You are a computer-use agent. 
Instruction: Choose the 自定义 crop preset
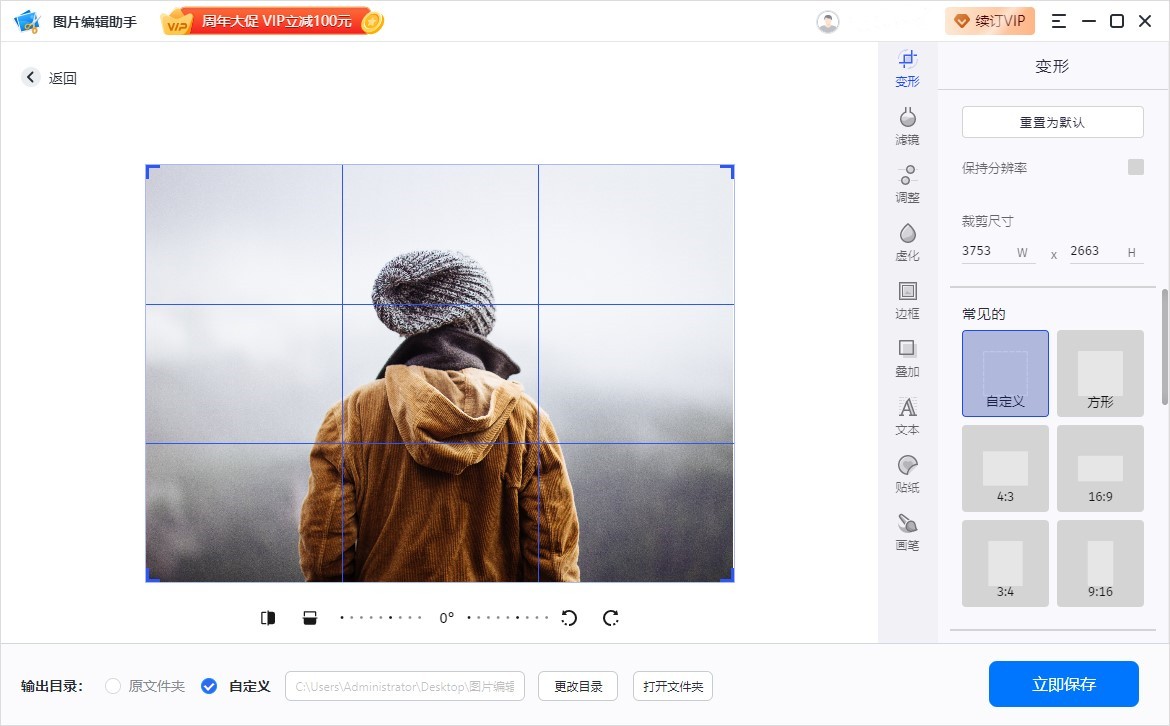coord(1005,373)
